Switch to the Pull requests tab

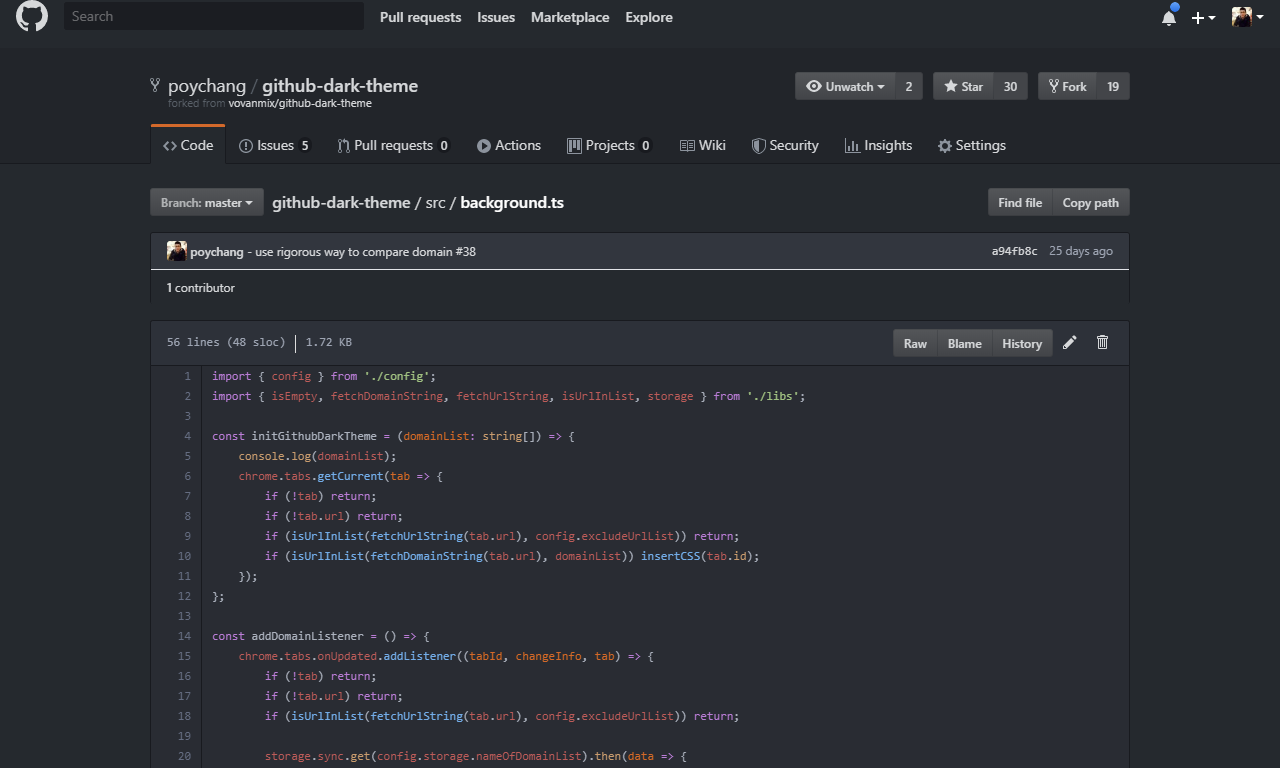tap(394, 145)
